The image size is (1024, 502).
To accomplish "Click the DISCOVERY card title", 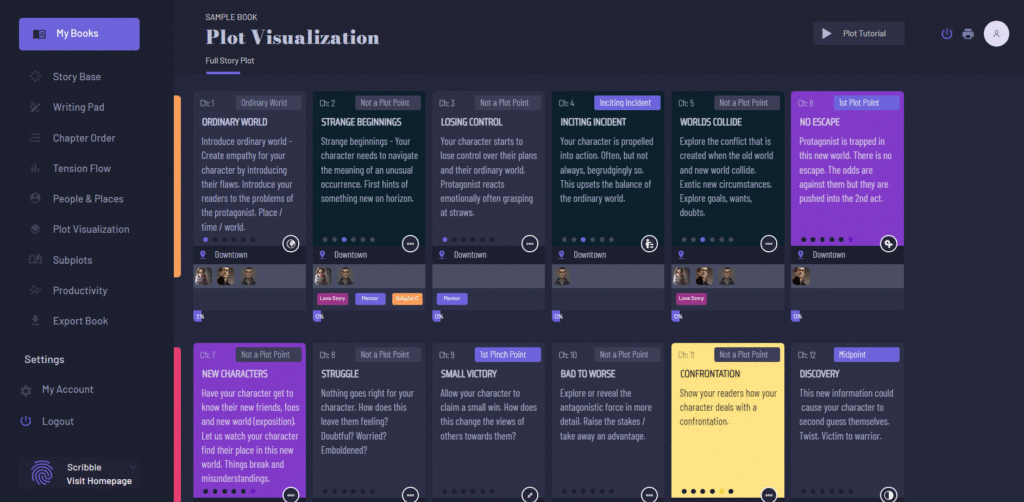I will coord(819,374).
